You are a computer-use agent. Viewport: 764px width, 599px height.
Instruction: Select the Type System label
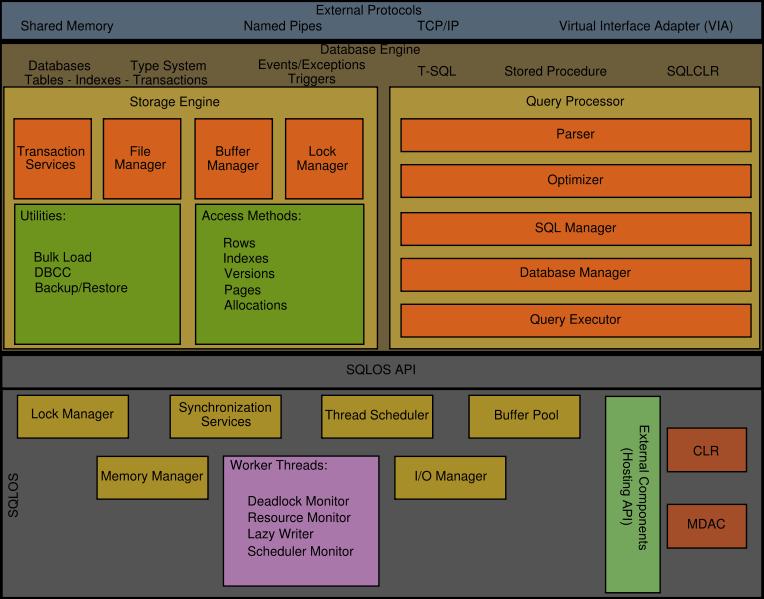pyautogui.click(x=168, y=66)
